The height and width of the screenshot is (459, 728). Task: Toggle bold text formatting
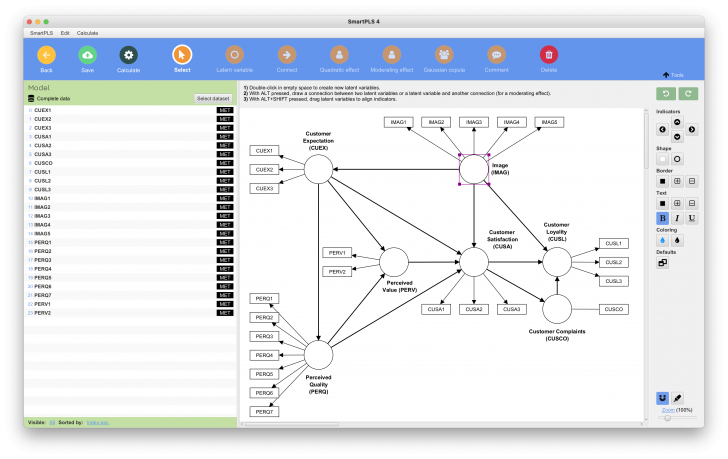click(x=663, y=218)
